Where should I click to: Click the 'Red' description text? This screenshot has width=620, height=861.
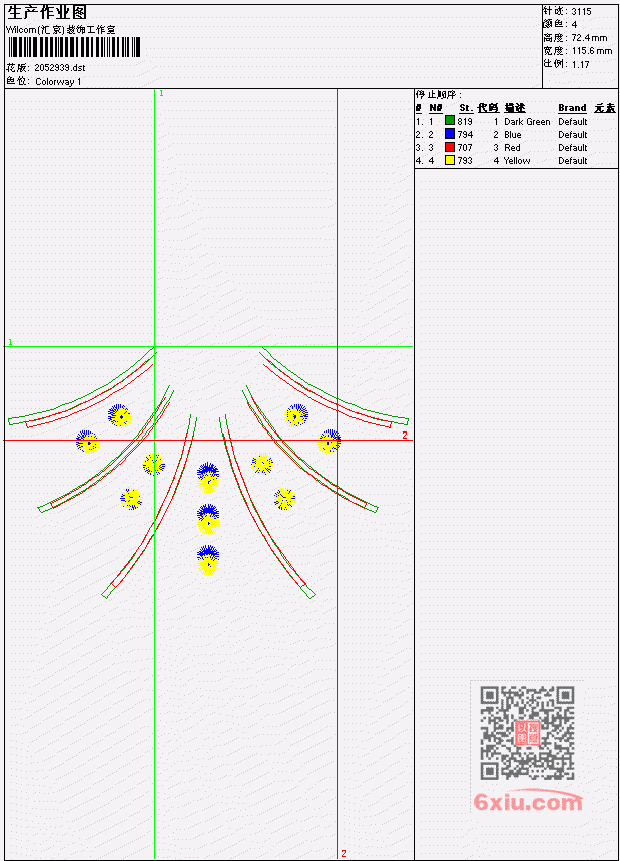pos(512,148)
